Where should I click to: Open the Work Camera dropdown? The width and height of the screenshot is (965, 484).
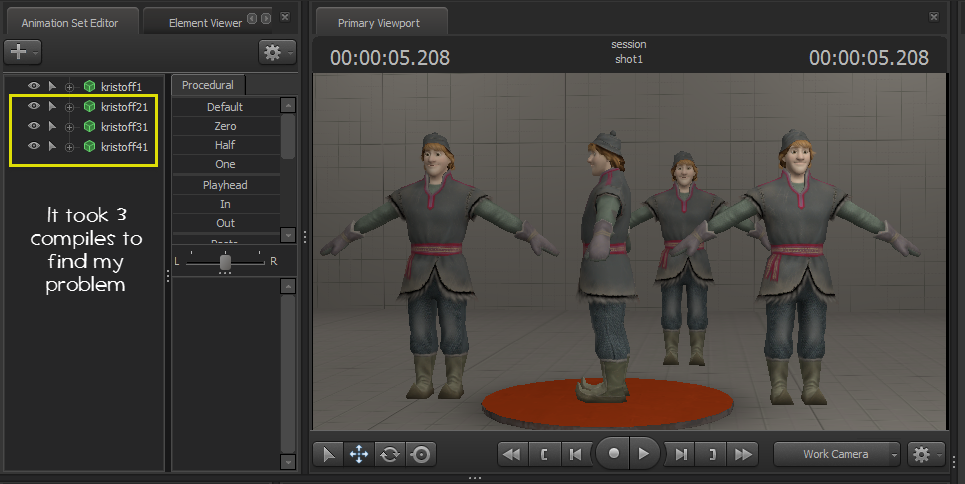tap(837, 454)
